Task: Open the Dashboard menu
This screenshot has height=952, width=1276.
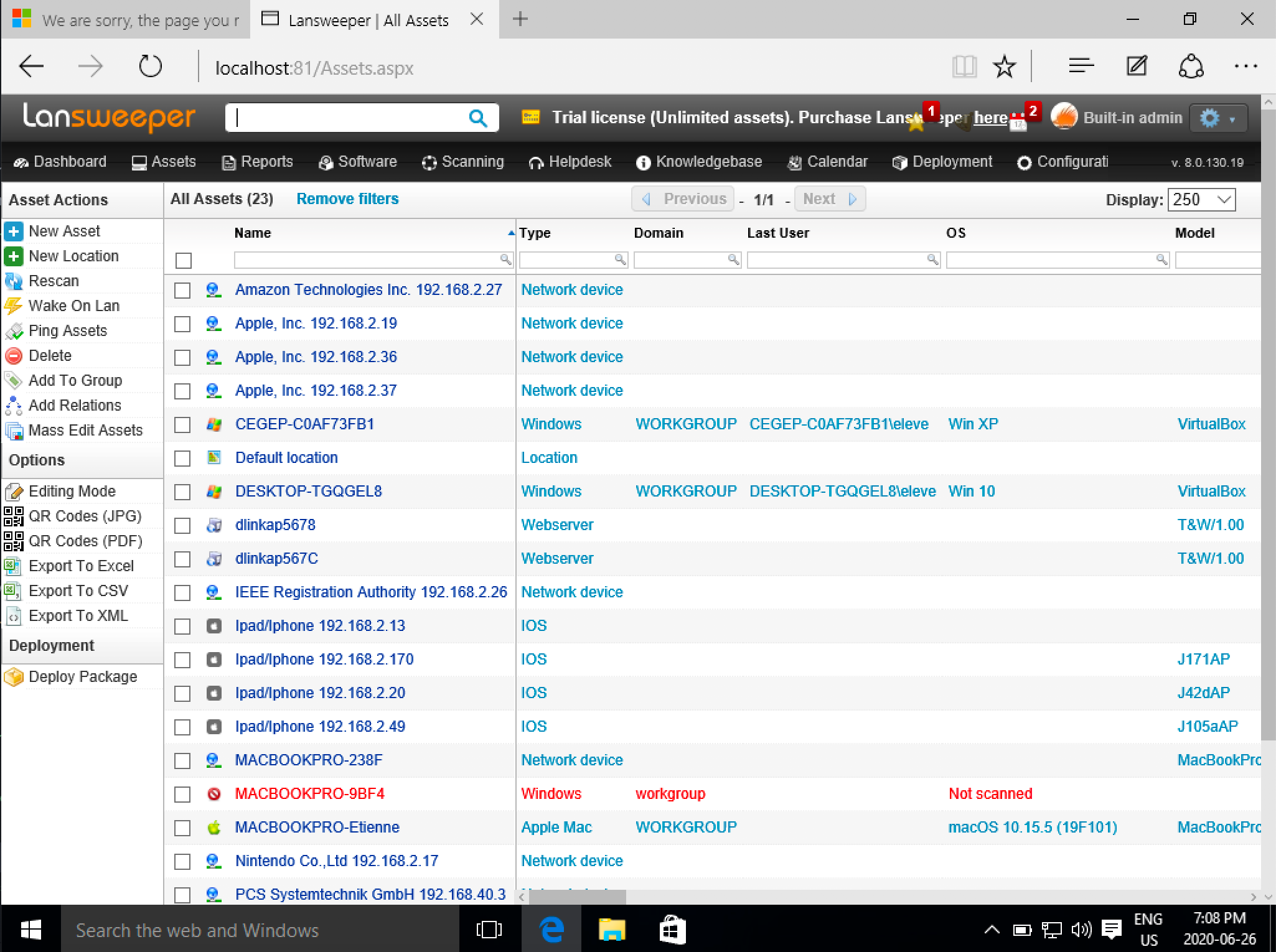Action: click(x=60, y=162)
